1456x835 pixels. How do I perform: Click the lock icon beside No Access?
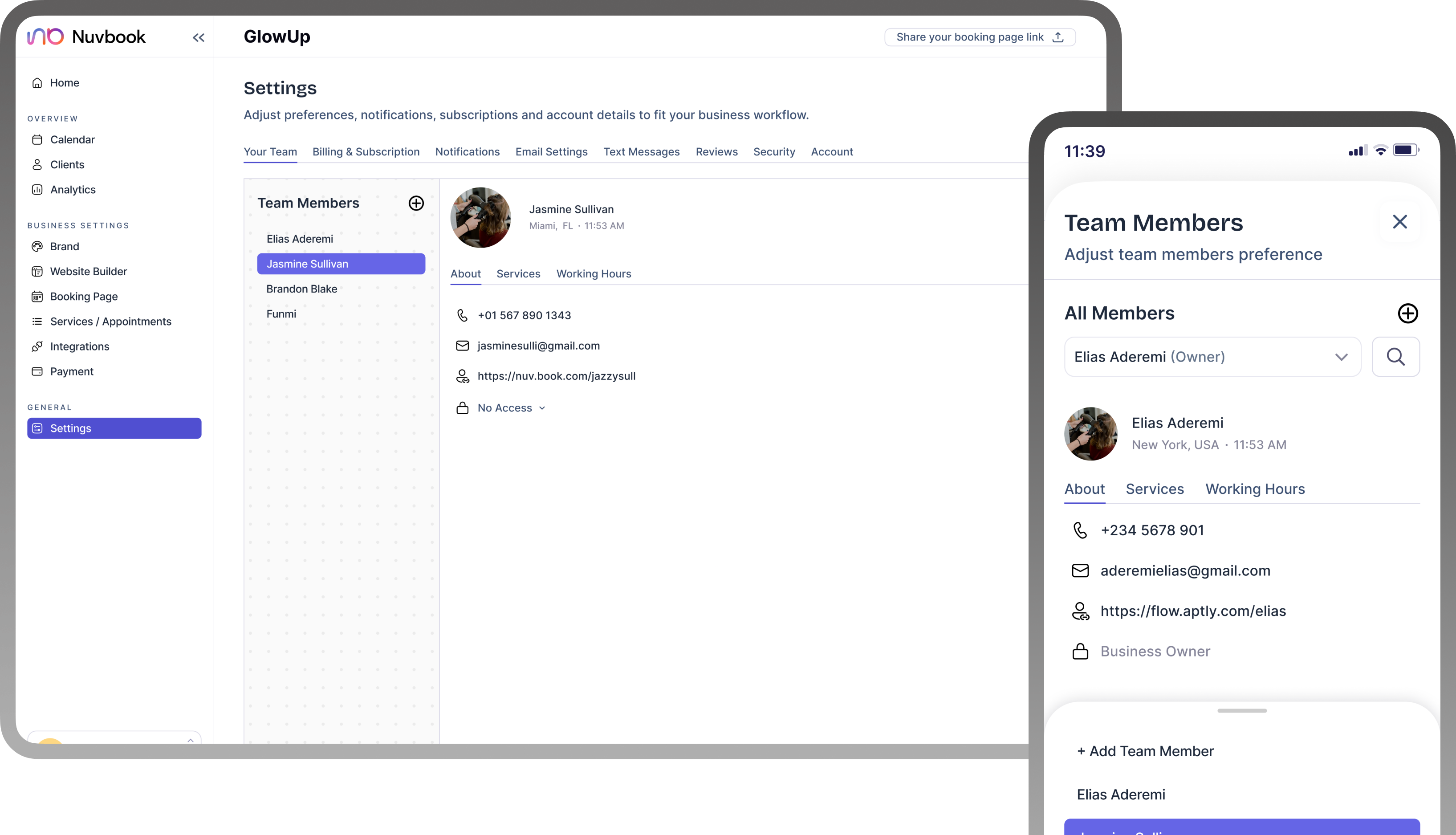[x=462, y=408]
